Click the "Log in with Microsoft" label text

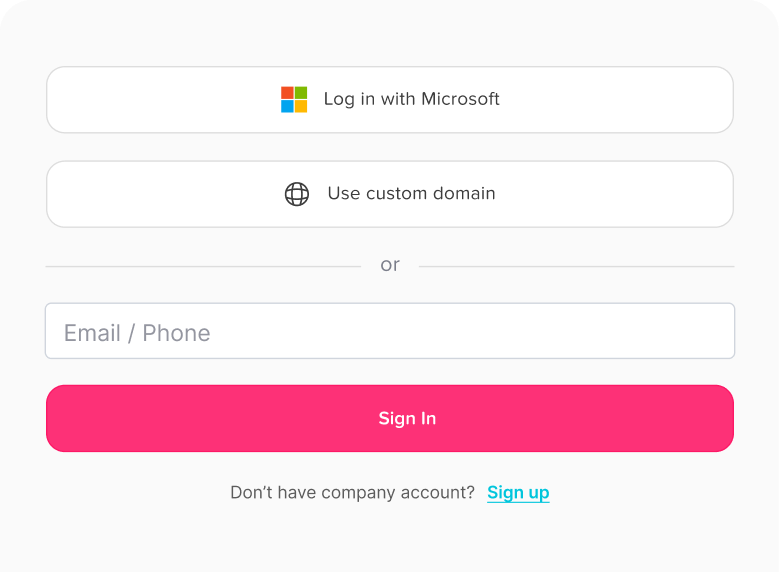pyautogui.click(x=411, y=99)
